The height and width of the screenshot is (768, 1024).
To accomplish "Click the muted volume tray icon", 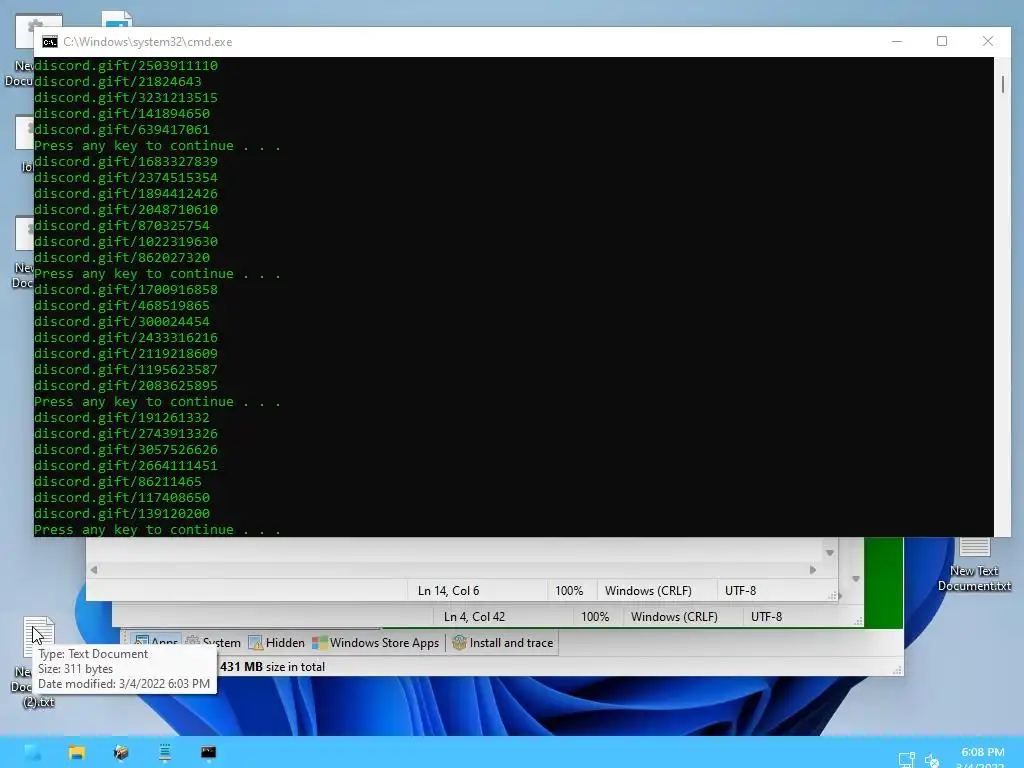I will 931,760.
